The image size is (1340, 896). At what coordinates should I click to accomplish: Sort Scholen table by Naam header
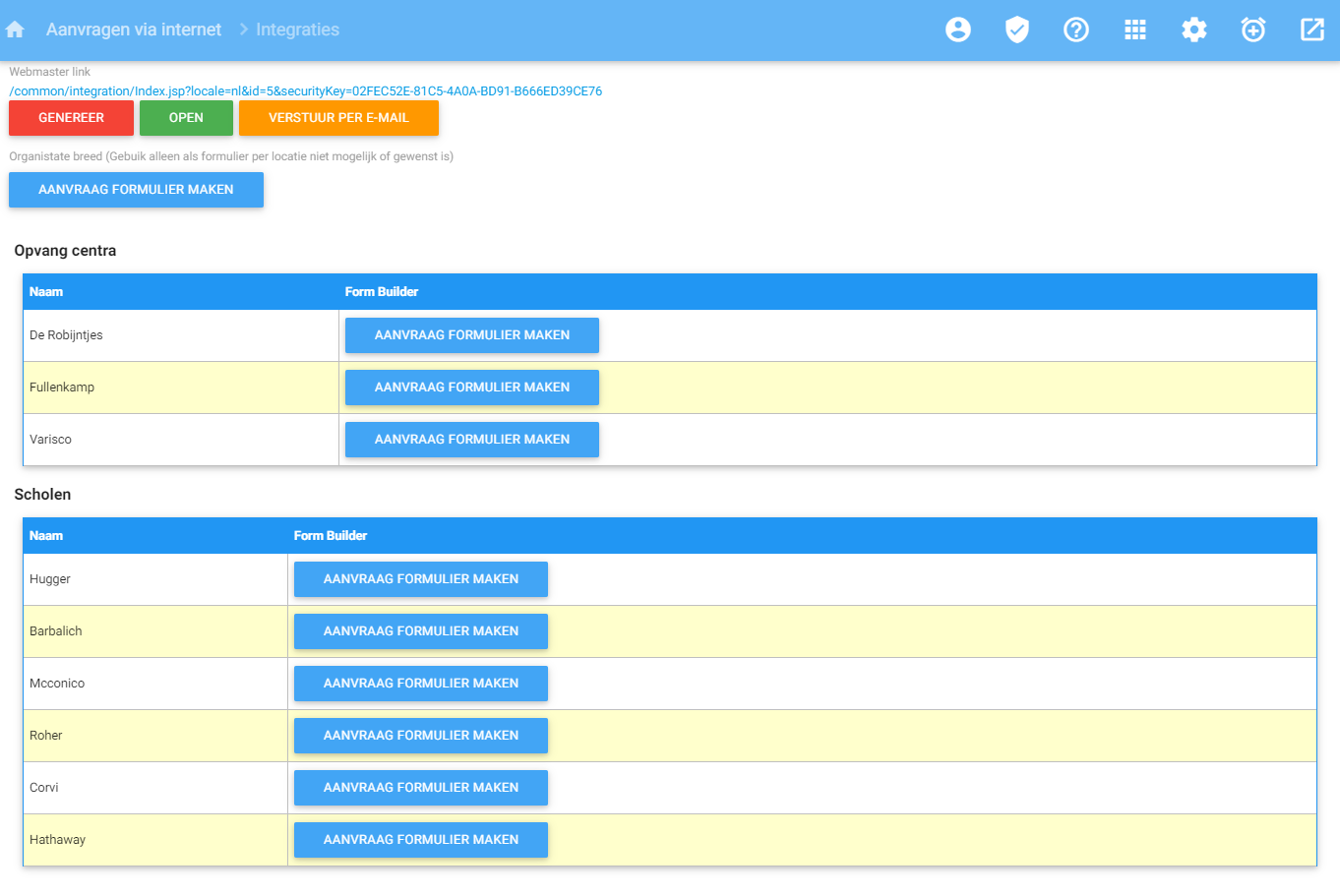click(46, 536)
